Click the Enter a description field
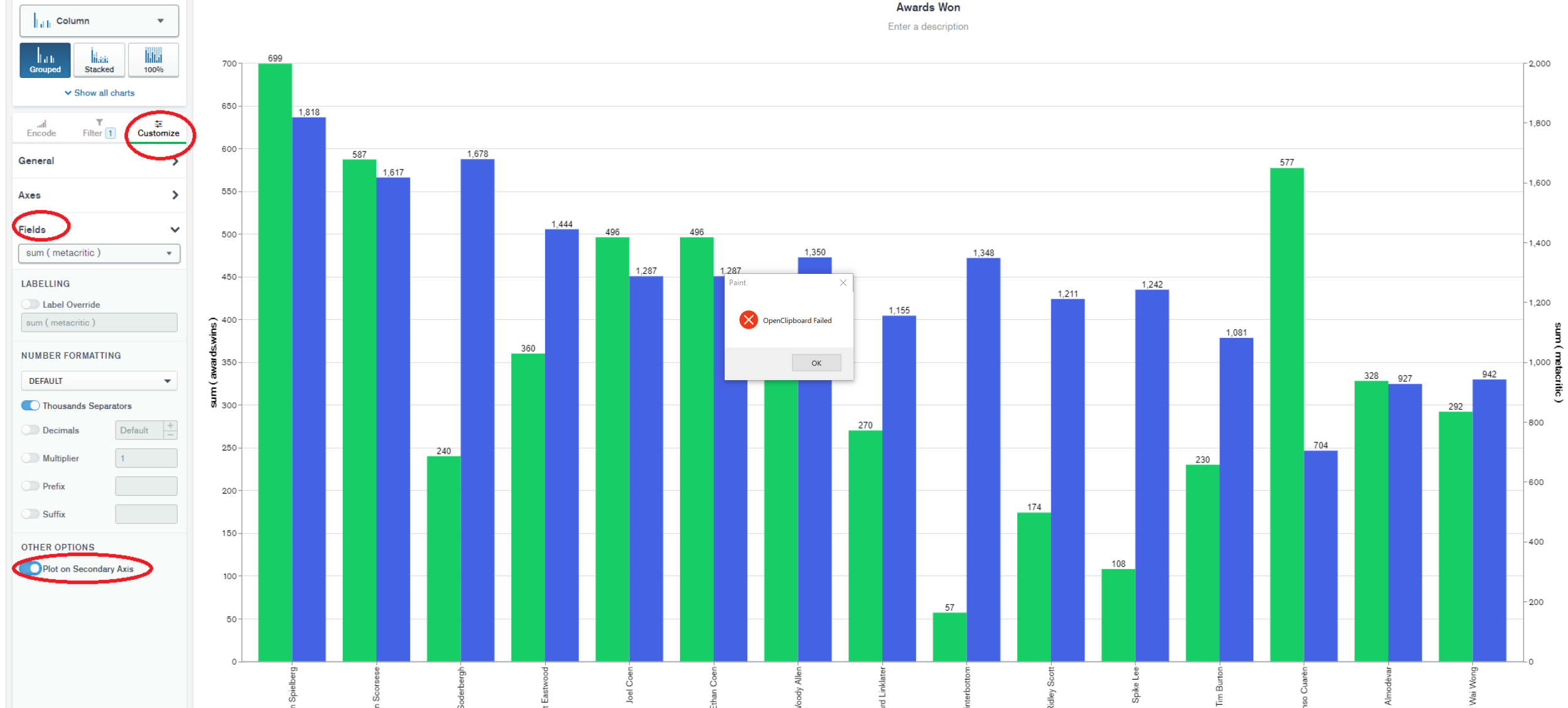1568x708 pixels. 927,26
